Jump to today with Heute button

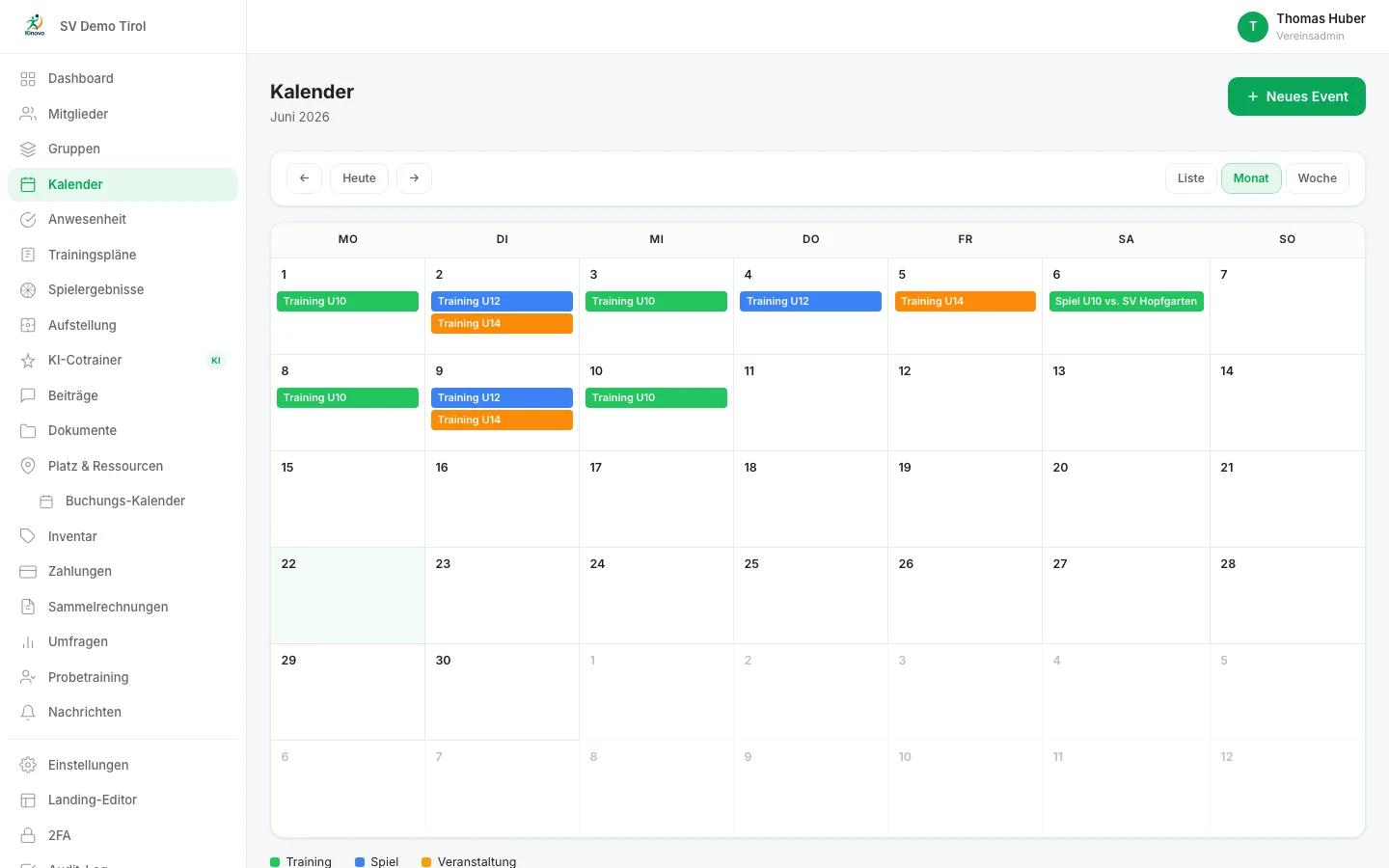[359, 178]
